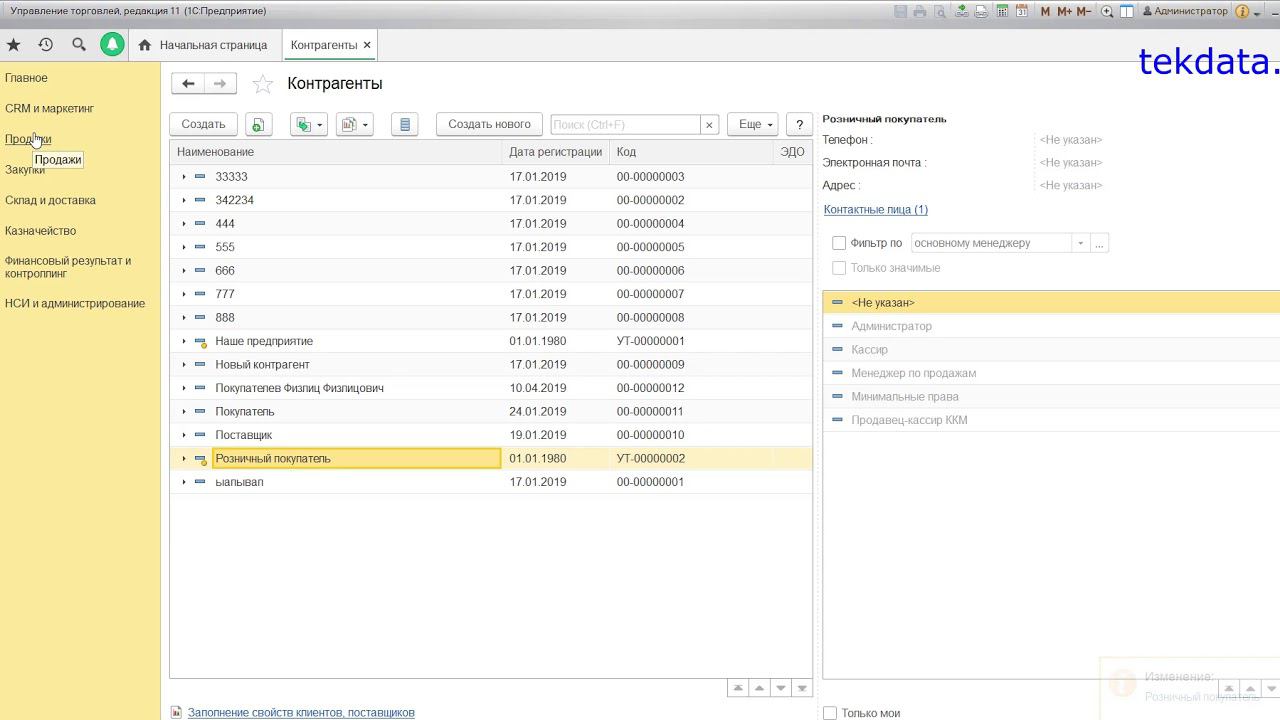Image resolution: width=1280 pixels, height=720 pixels.
Task: Focus the Поиск (Ctrl+F) search field
Action: tap(625, 125)
